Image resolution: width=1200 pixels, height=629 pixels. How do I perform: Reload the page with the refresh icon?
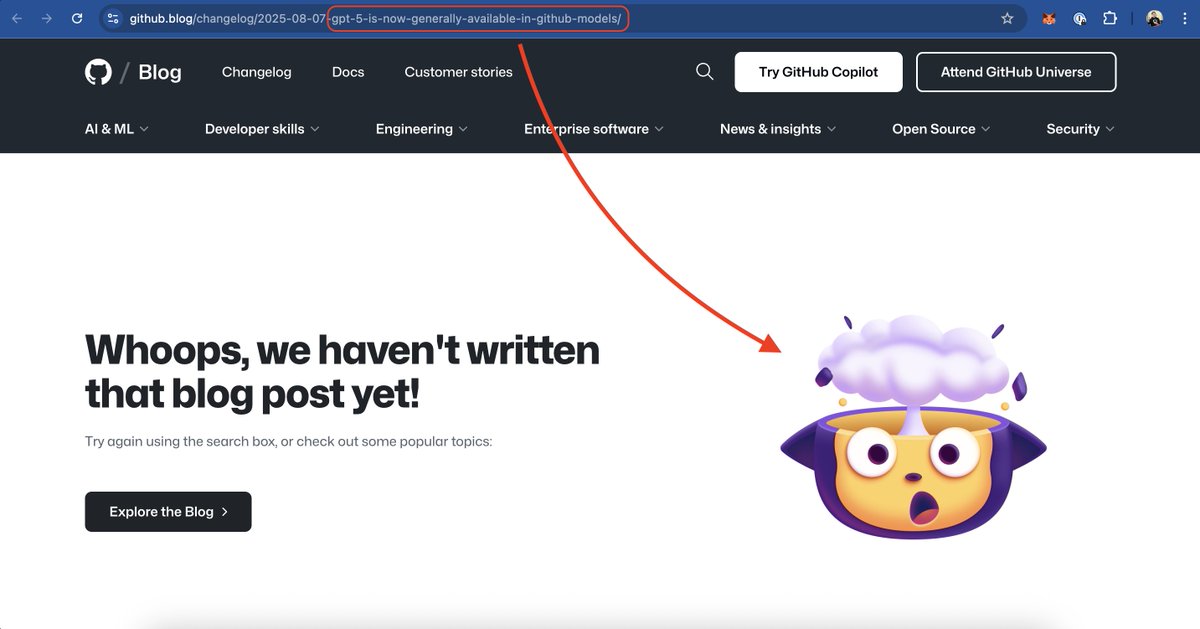tap(77, 18)
